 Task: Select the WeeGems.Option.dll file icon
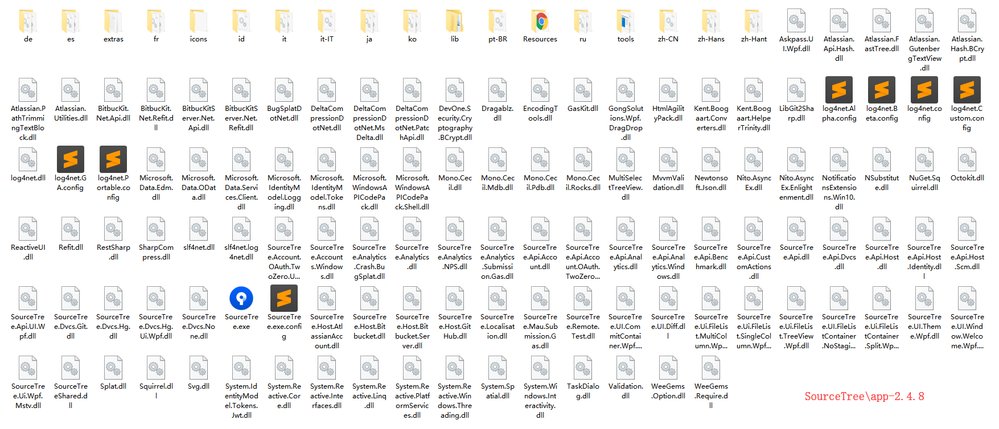[668, 368]
